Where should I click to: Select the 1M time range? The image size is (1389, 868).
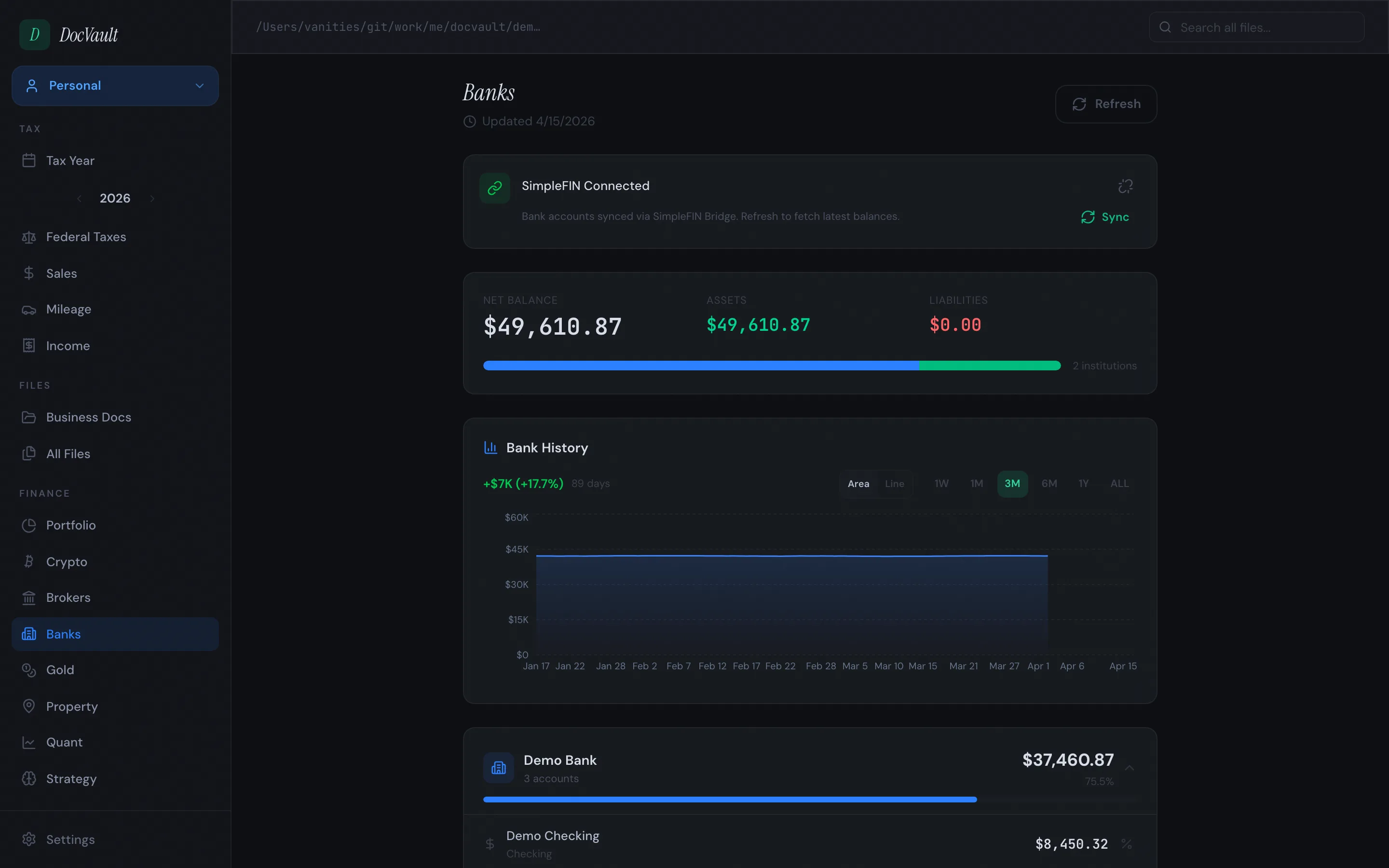[x=976, y=484]
